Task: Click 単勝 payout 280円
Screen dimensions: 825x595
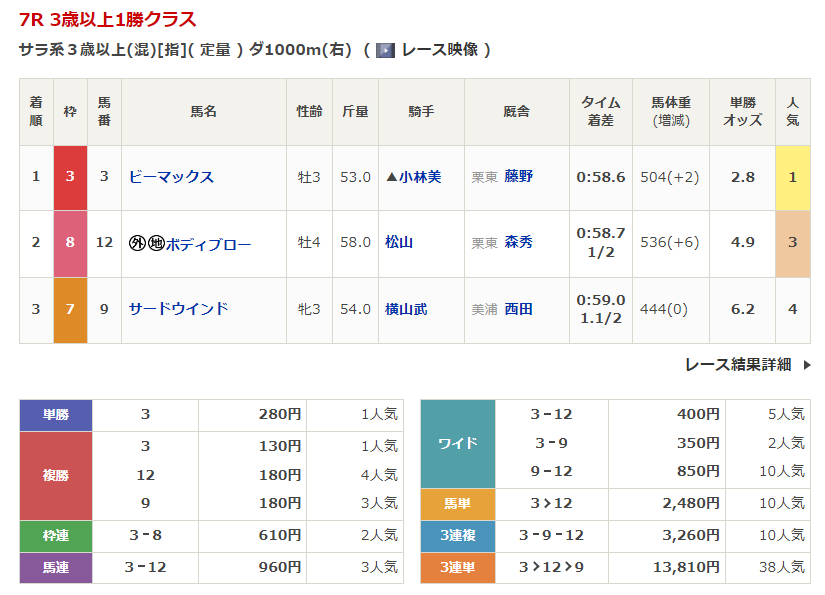Action: (x=280, y=415)
